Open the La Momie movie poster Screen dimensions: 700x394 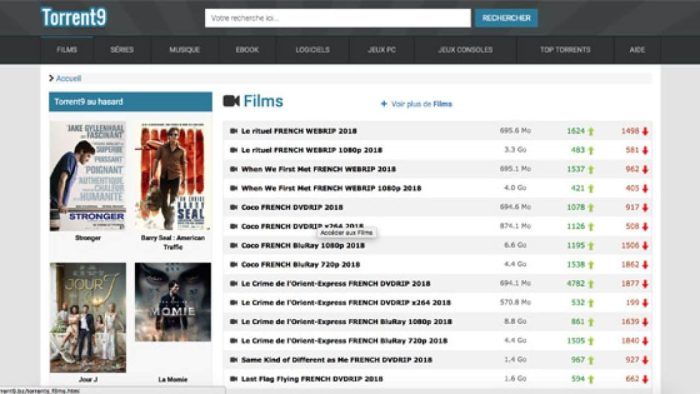(173, 302)
